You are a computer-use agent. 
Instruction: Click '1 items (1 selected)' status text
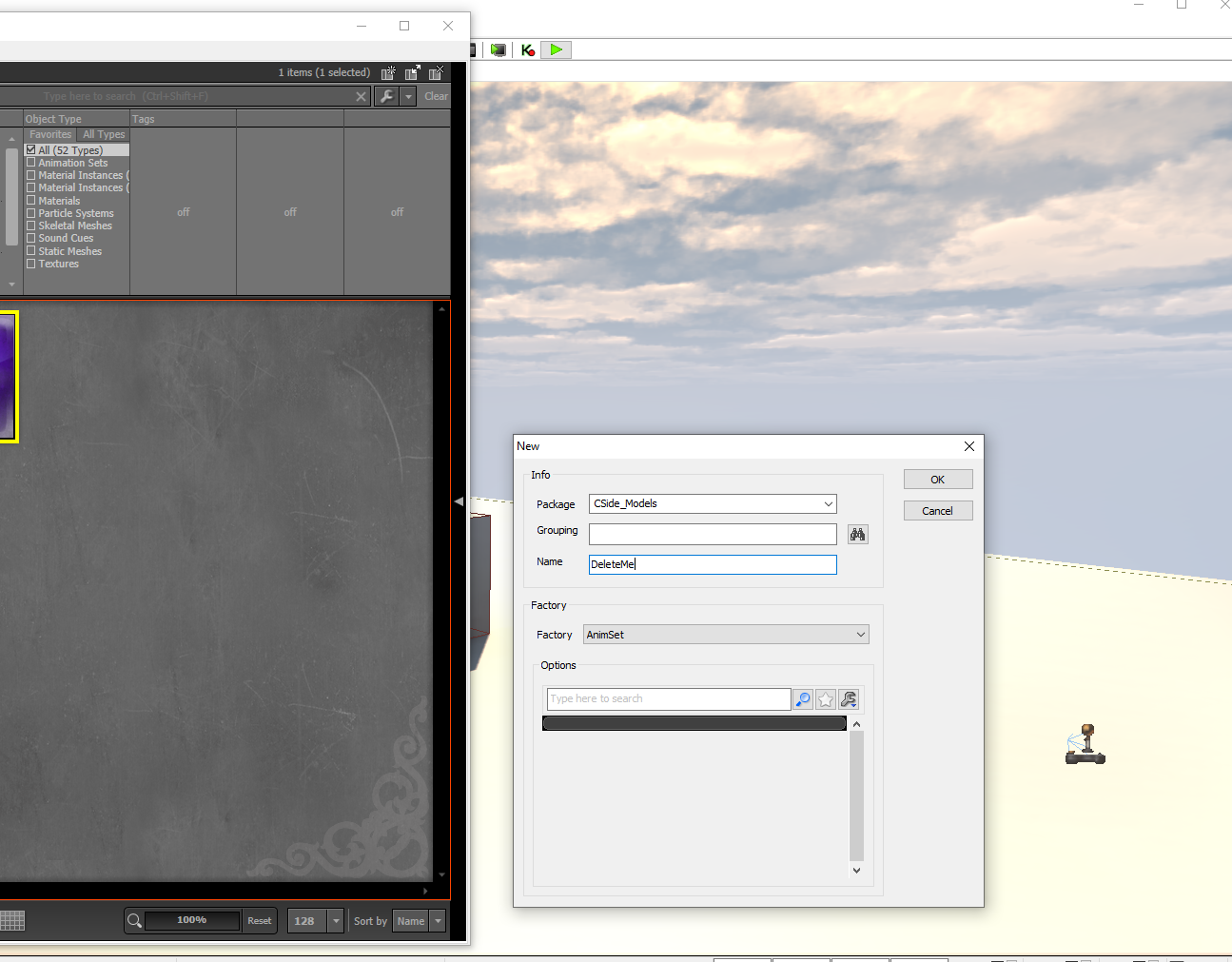coord(324,72)
